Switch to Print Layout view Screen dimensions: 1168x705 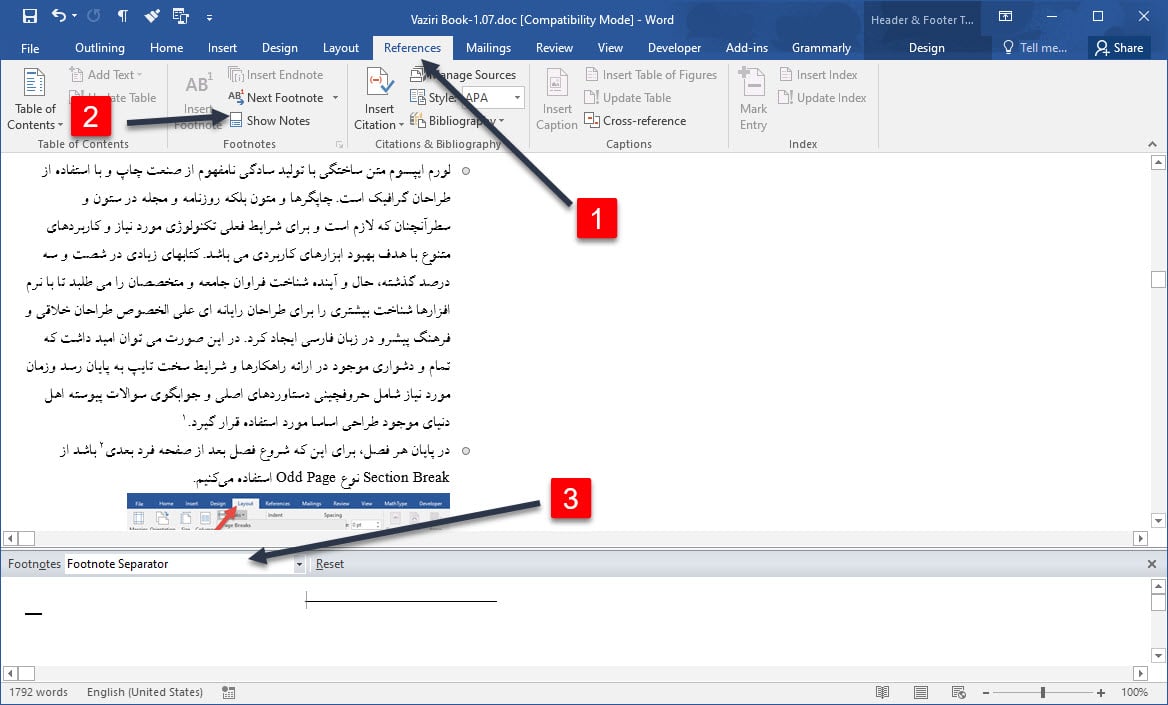pos(921,692)
